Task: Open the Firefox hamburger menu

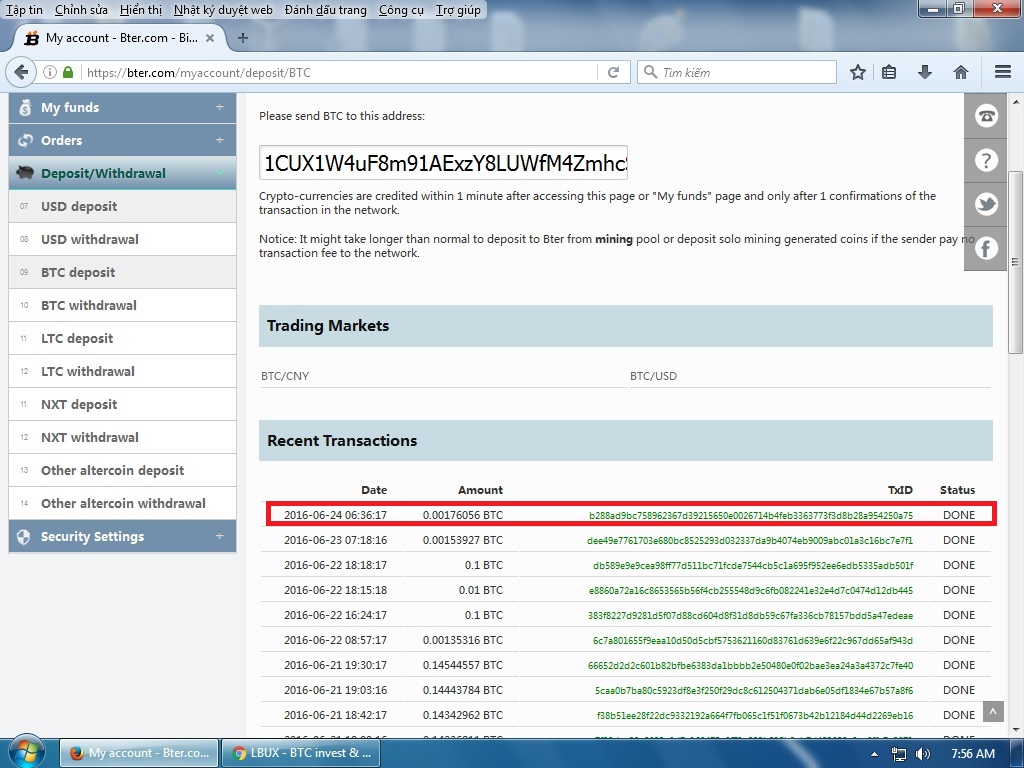Action: [x=1003, y=72]
